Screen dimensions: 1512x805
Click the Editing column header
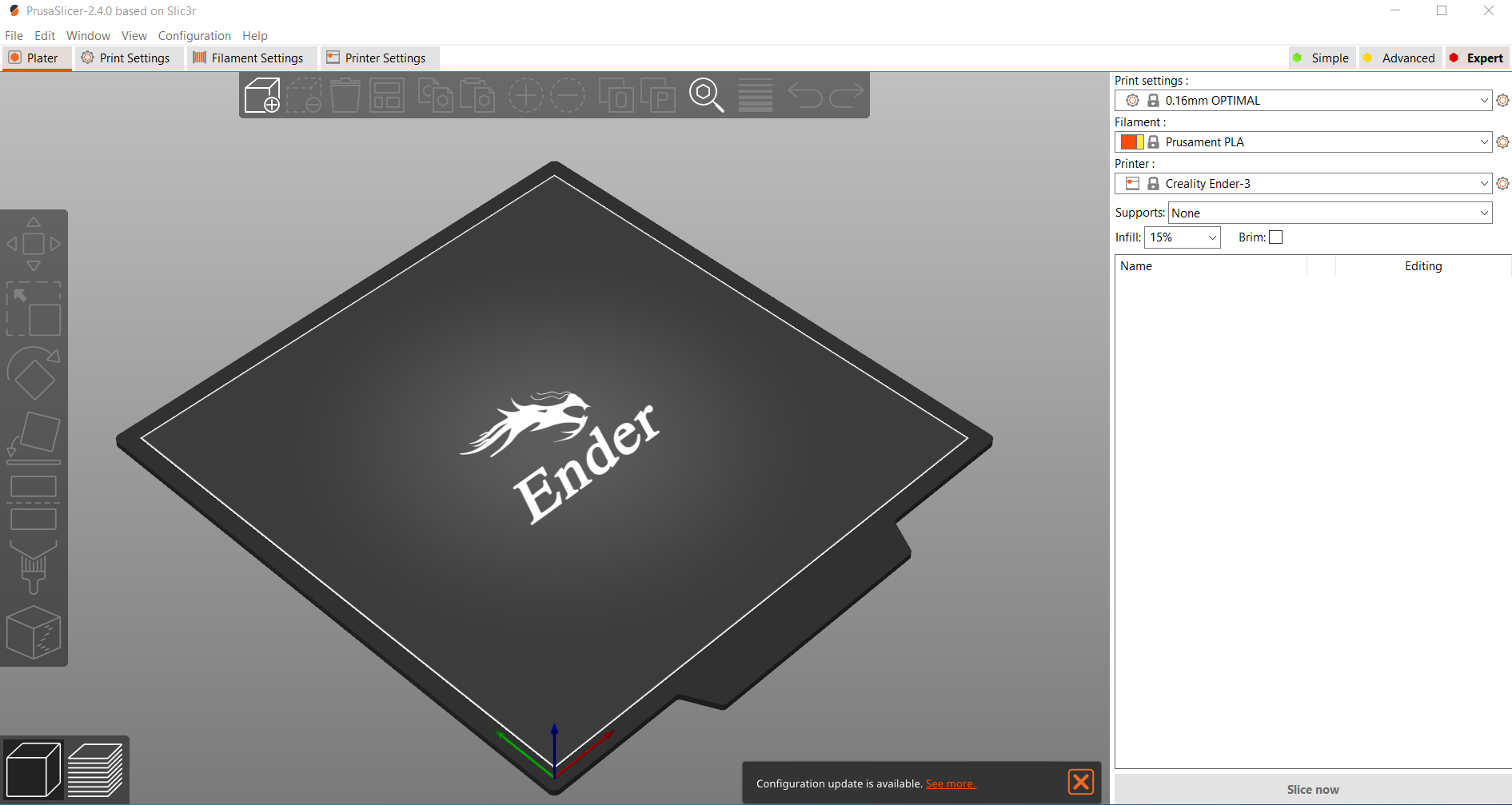click(1423, 266)
